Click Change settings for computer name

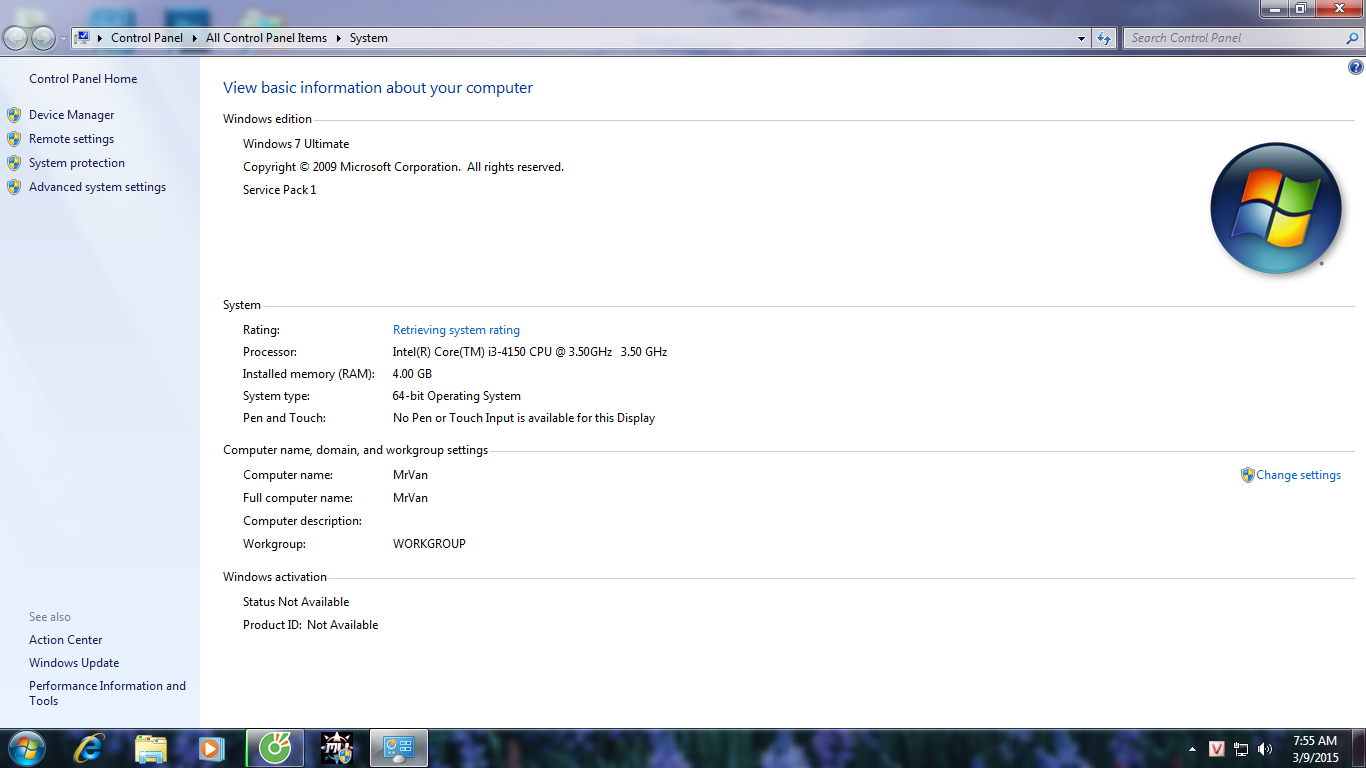tap(1298, 475)
